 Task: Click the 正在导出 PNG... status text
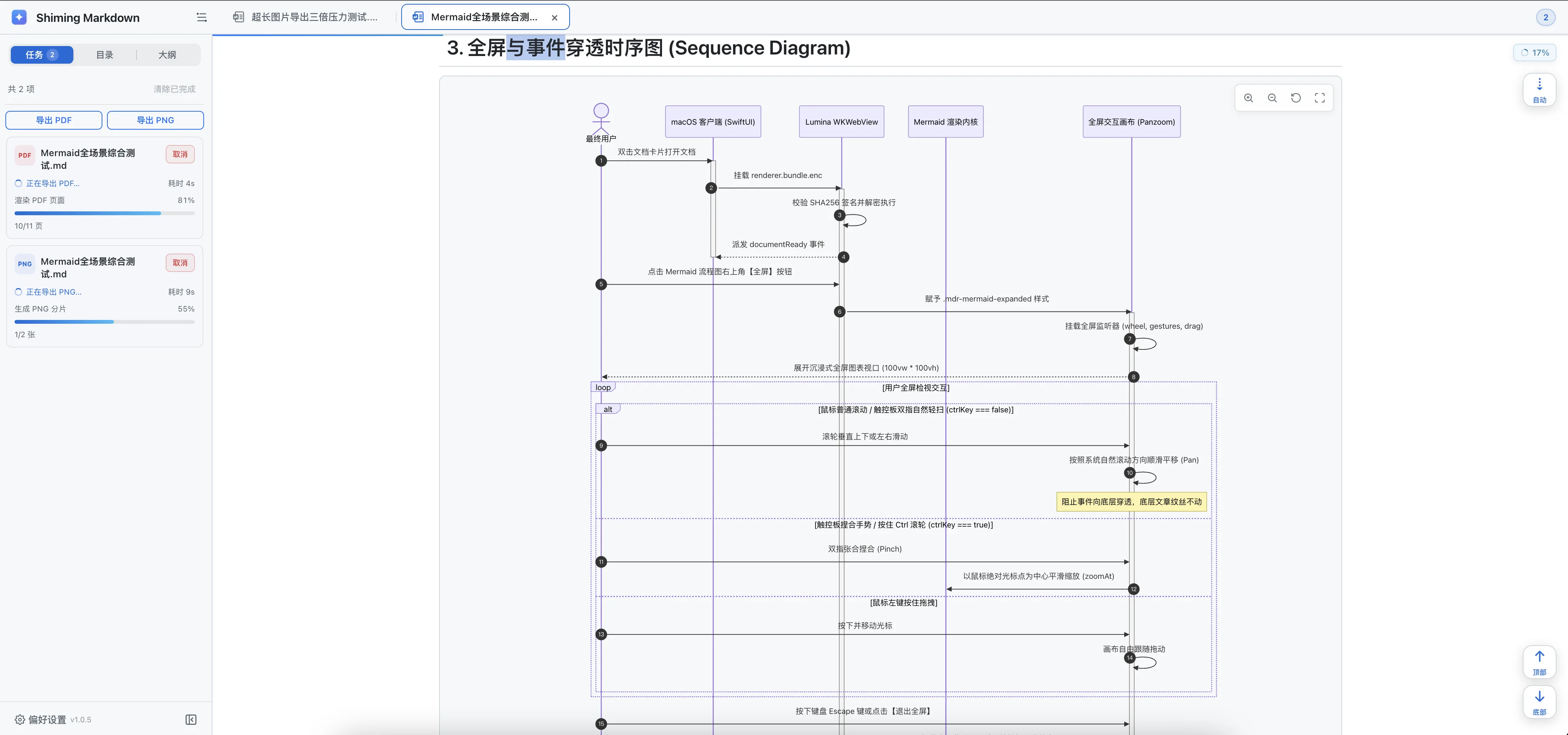[x=54, y=292]
